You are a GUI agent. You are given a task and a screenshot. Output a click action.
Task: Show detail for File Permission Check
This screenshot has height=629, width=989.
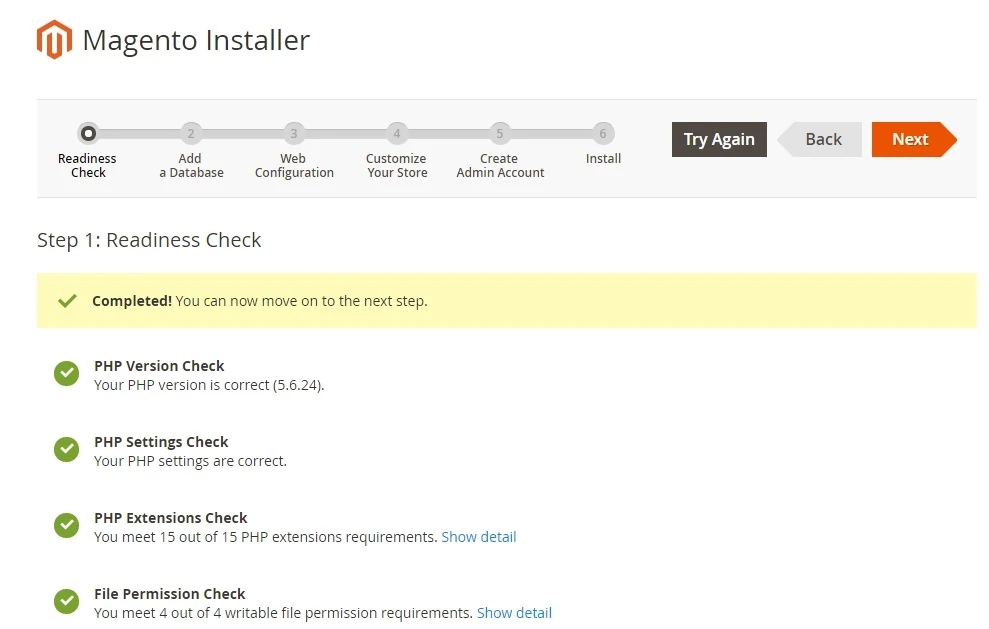514,613
